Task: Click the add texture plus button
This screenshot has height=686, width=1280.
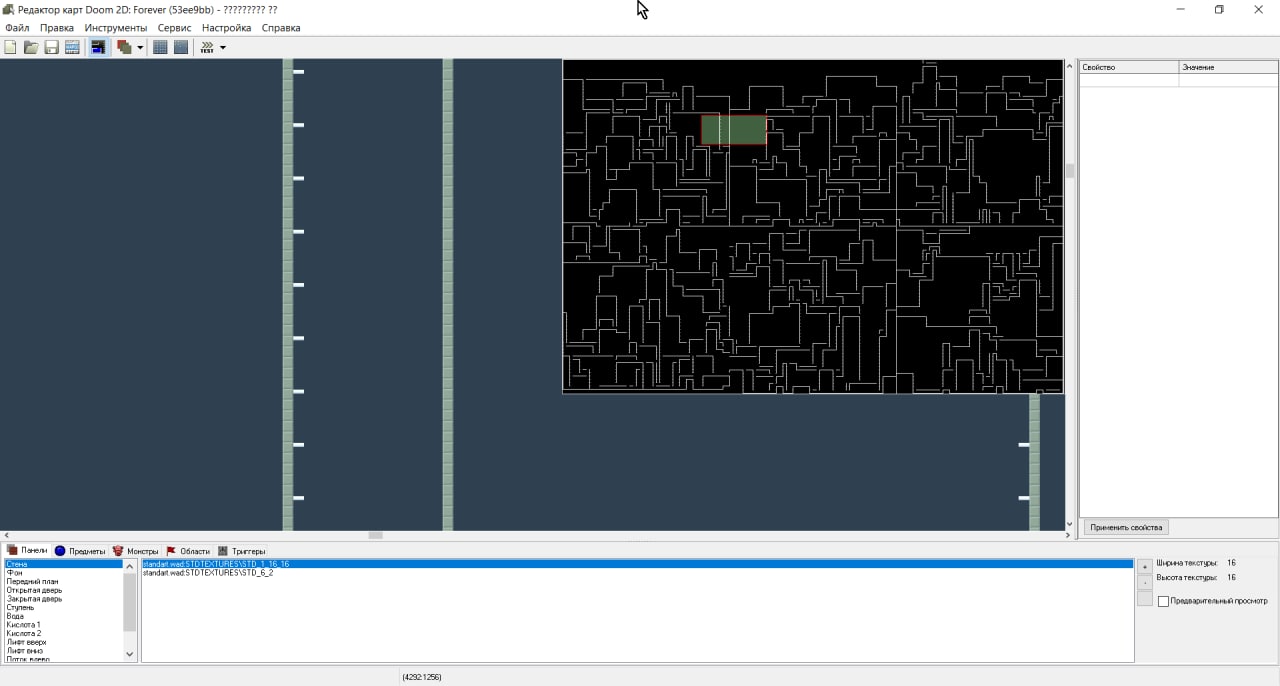Action: [x=1145, y=567]
